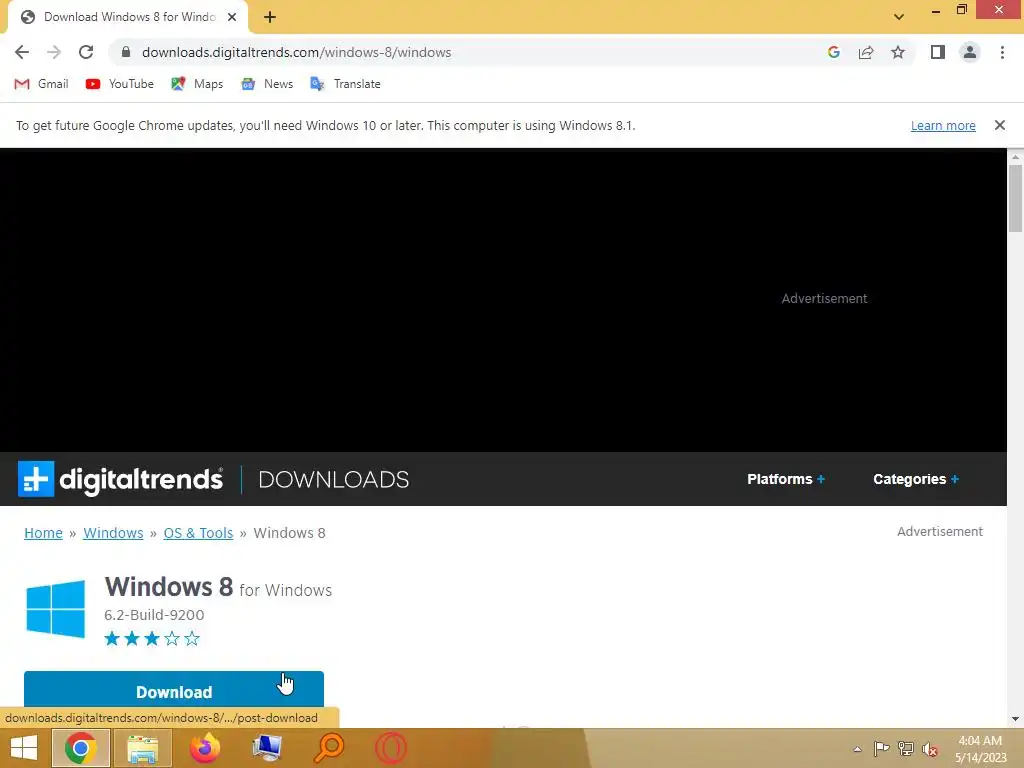The height and width of the screenshot is (768, 1024).
Task: Go back to the previous page
Action: click(22, 52)
